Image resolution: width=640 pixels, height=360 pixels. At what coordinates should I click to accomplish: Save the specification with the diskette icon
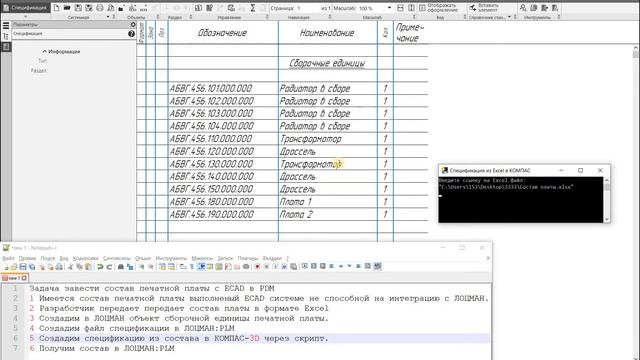click(78, 8)
